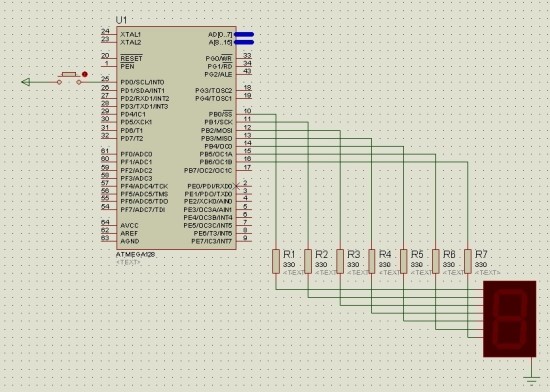Click the PB0/SS pin label
550x392 pixels.
point(220,114)
